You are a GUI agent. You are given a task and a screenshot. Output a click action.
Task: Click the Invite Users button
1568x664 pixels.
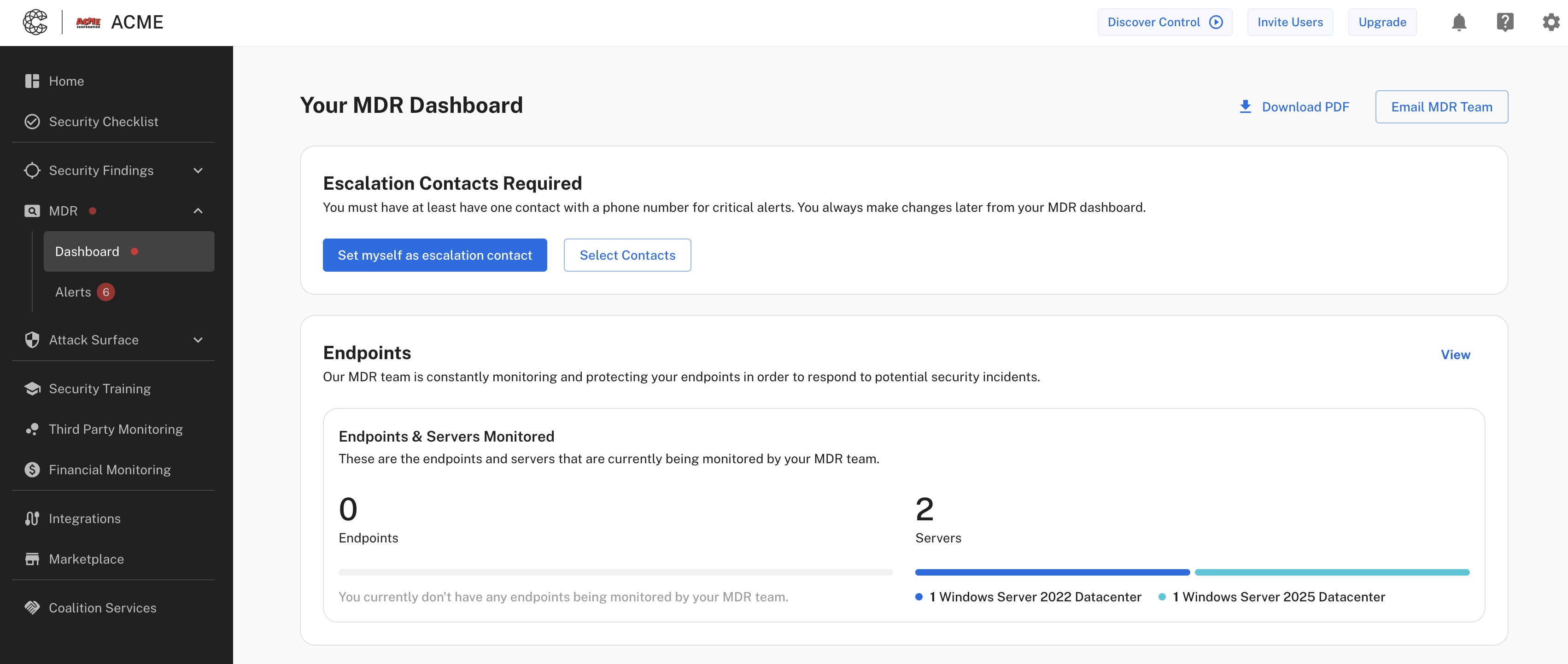(1290, 23)
